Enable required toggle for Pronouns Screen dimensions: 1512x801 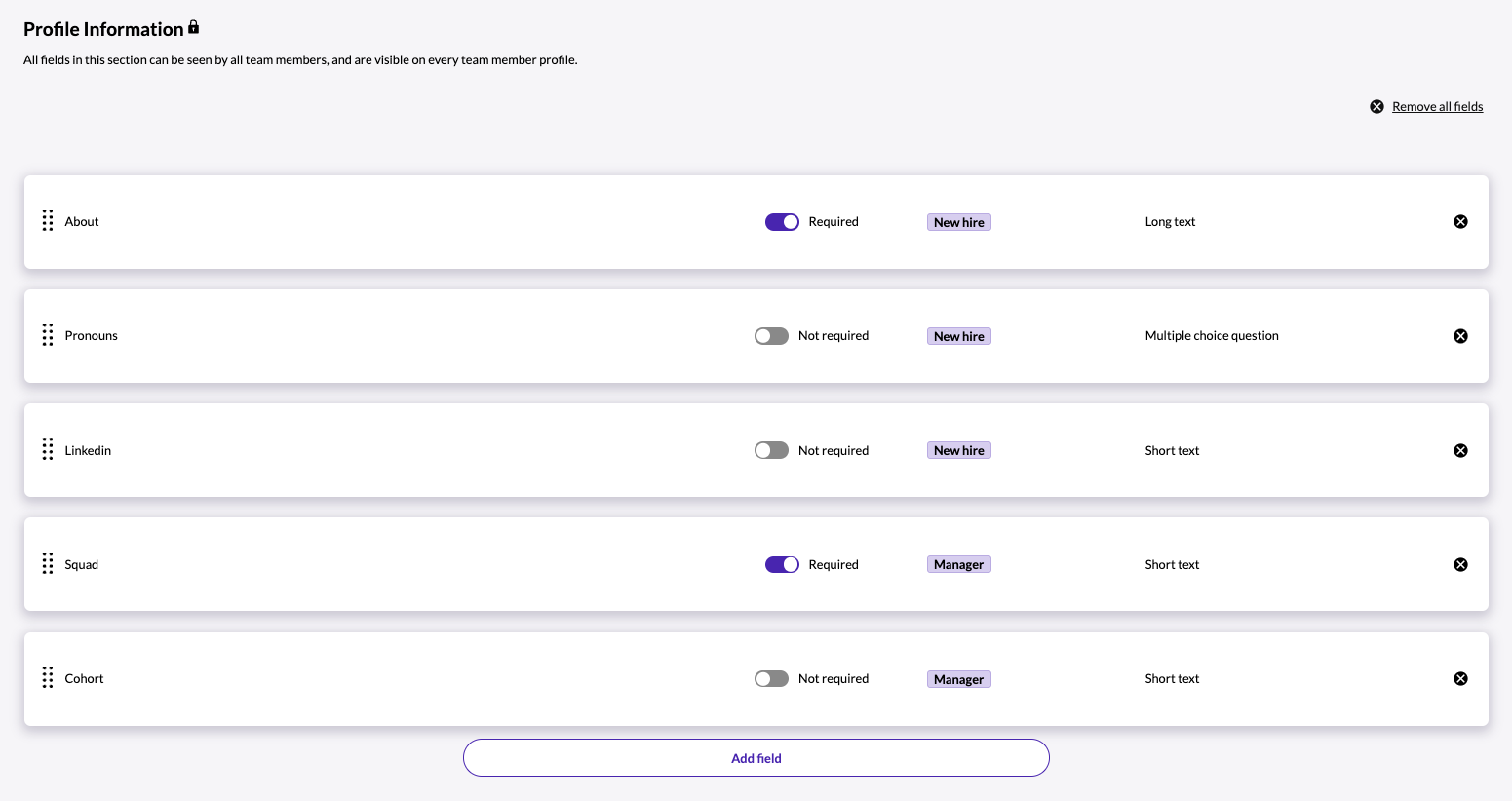771,336
